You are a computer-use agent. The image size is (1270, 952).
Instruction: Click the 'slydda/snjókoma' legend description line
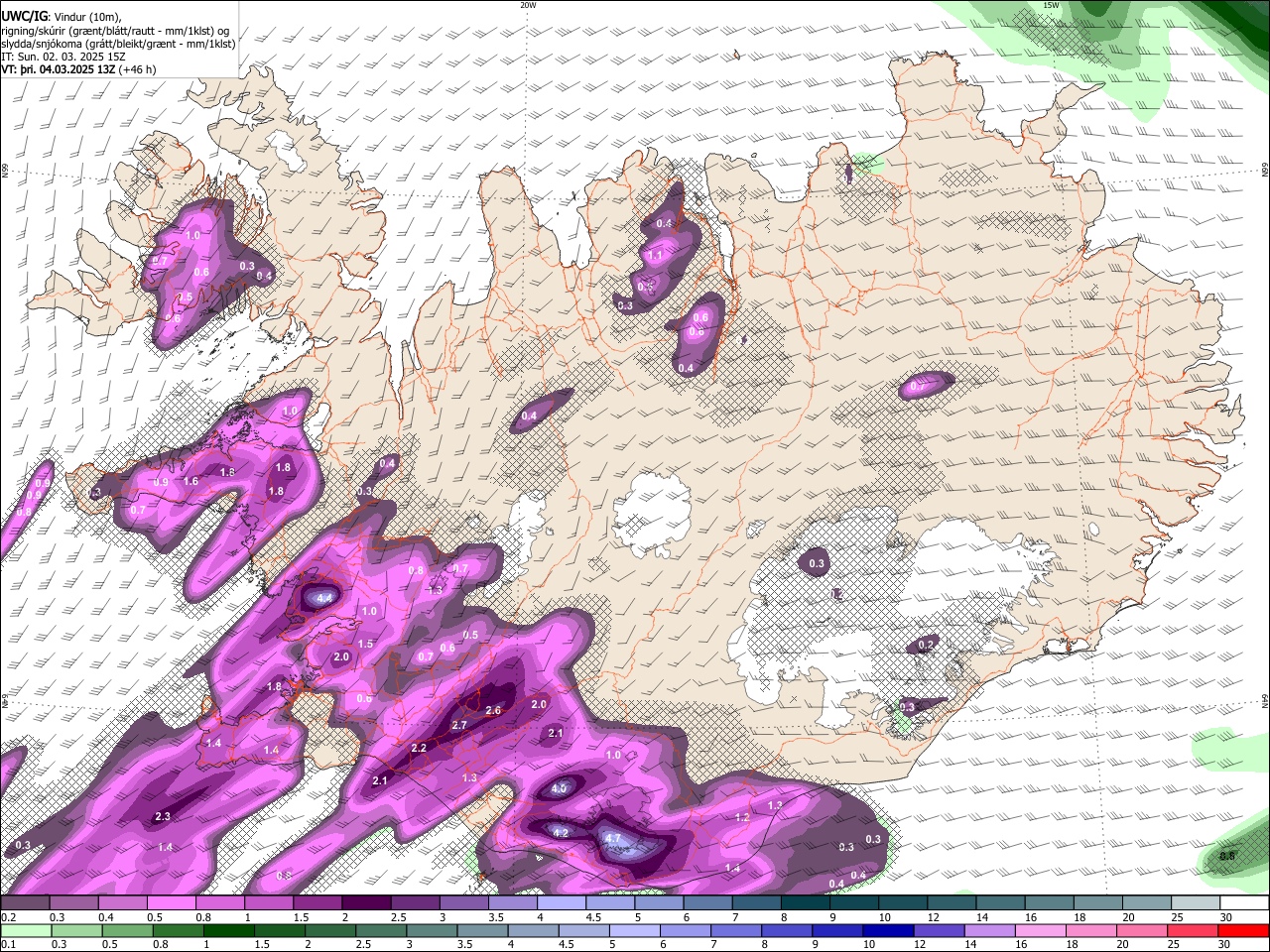click(x=118, y=44)
